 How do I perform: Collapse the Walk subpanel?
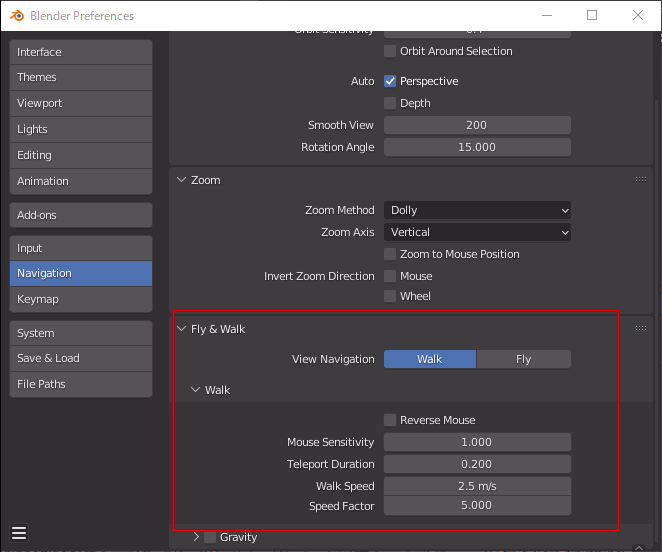[x=195, y=389]
